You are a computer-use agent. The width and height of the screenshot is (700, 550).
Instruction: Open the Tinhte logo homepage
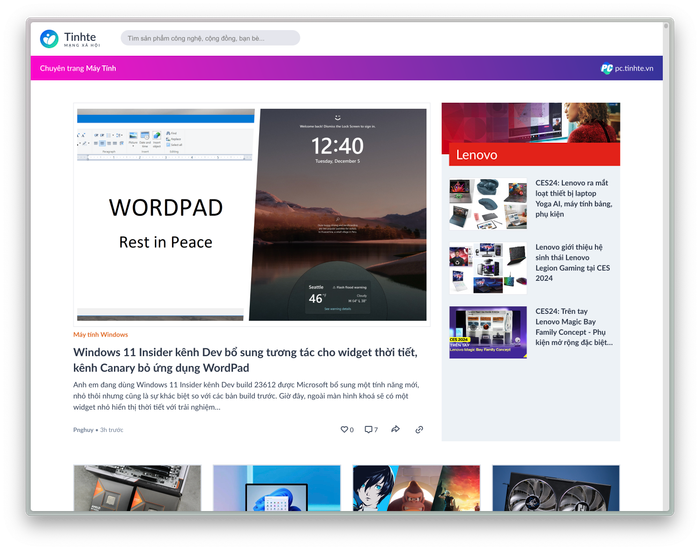(70, 39)
